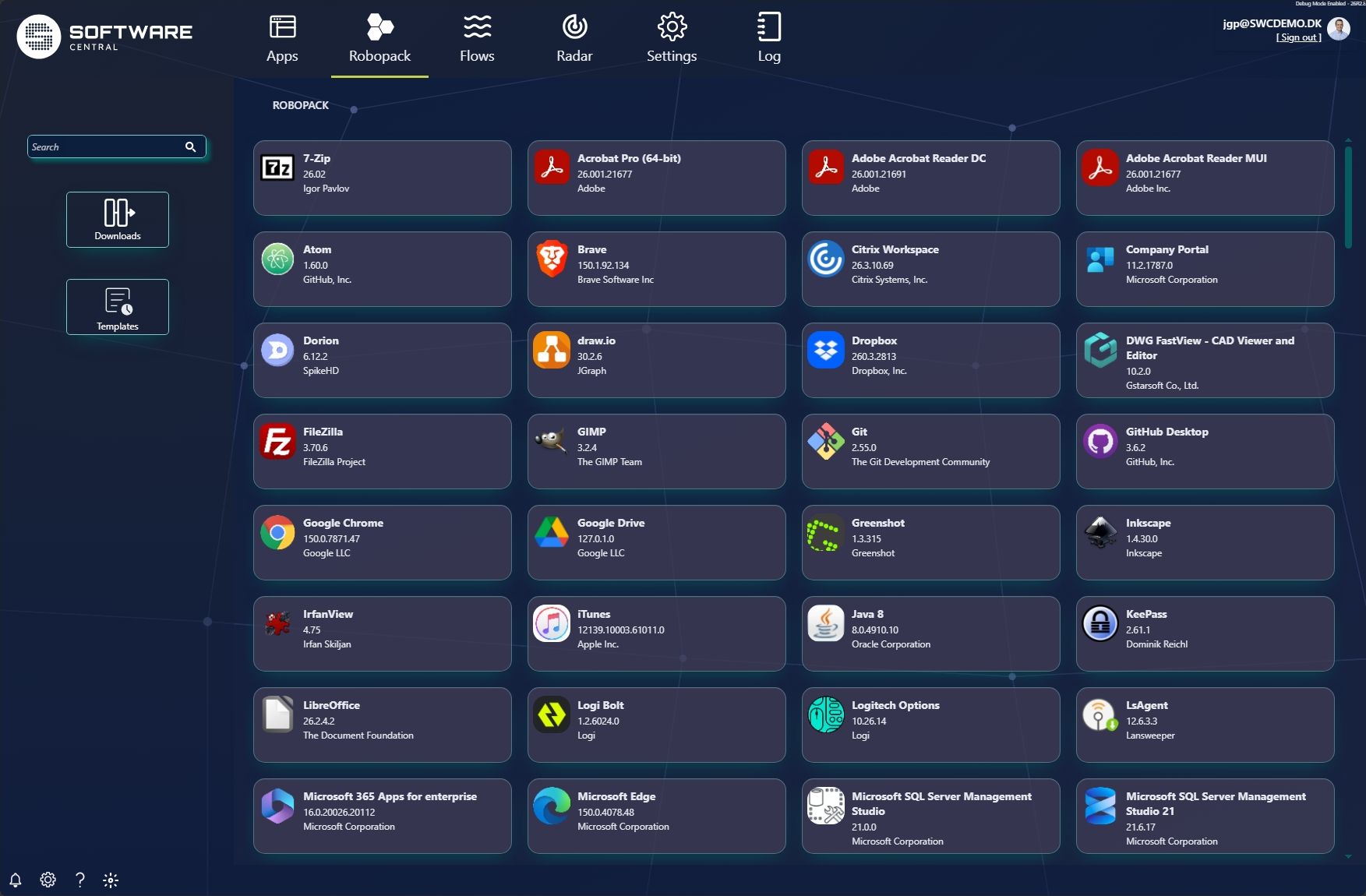Open the Flows tab
Screen dimensions: 1366x896
(x=477, y=39)
